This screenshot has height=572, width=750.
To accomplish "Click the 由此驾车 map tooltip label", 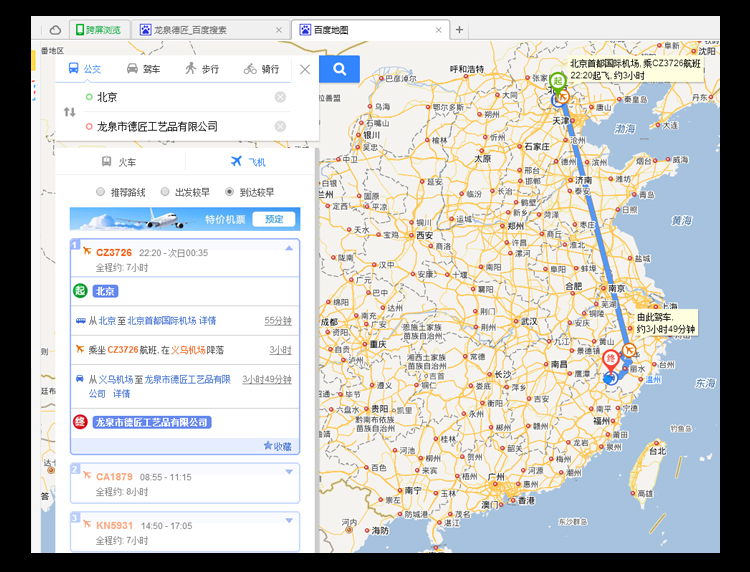I will coord(666,323).
